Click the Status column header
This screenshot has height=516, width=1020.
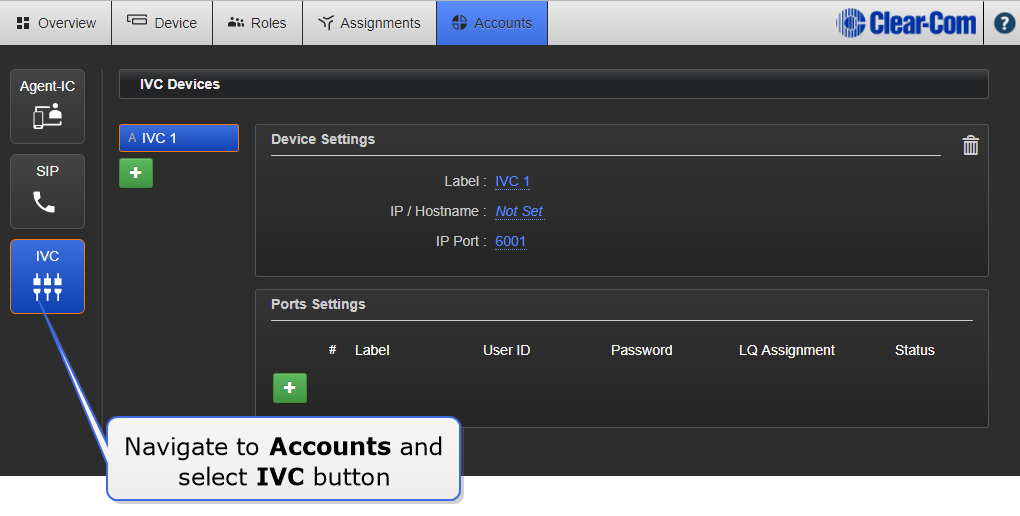coord(914,350)
